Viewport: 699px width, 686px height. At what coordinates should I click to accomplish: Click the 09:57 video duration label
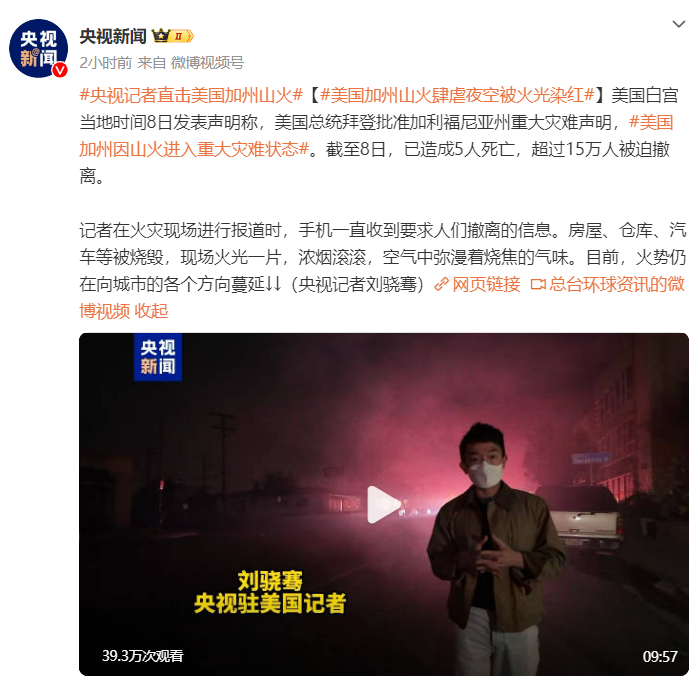tap(660, 656)
